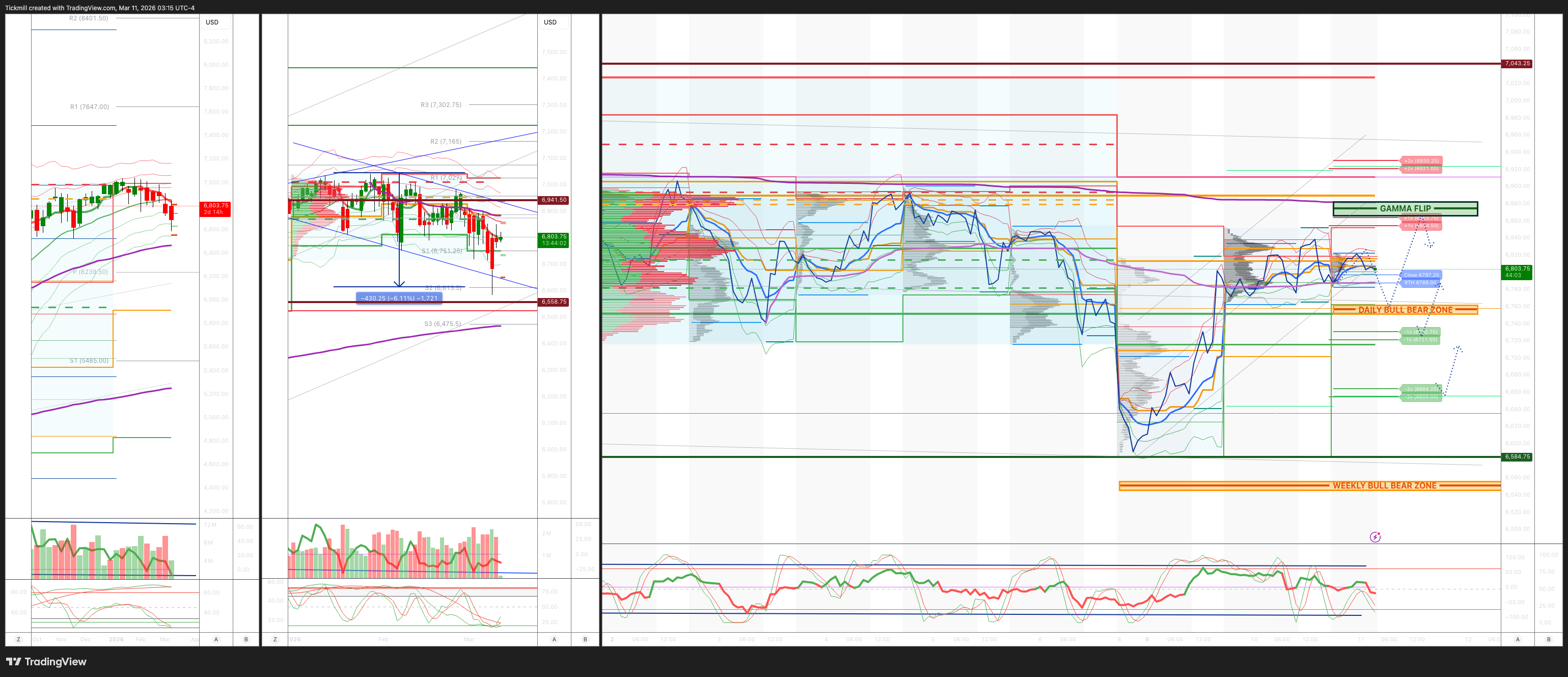Select the GAMMA FLIP zone label
This screenshot has height=677, width=1568.
(1405, 209)
